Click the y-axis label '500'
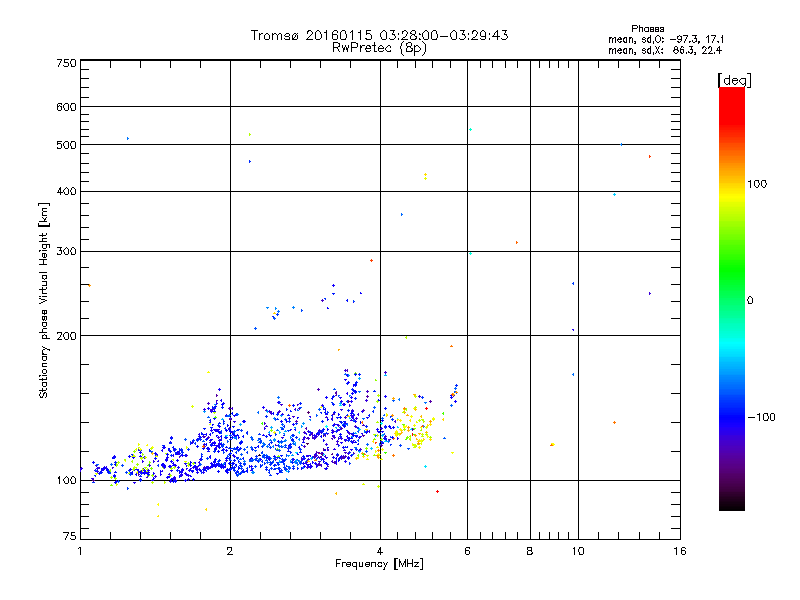 pos(66,145)
